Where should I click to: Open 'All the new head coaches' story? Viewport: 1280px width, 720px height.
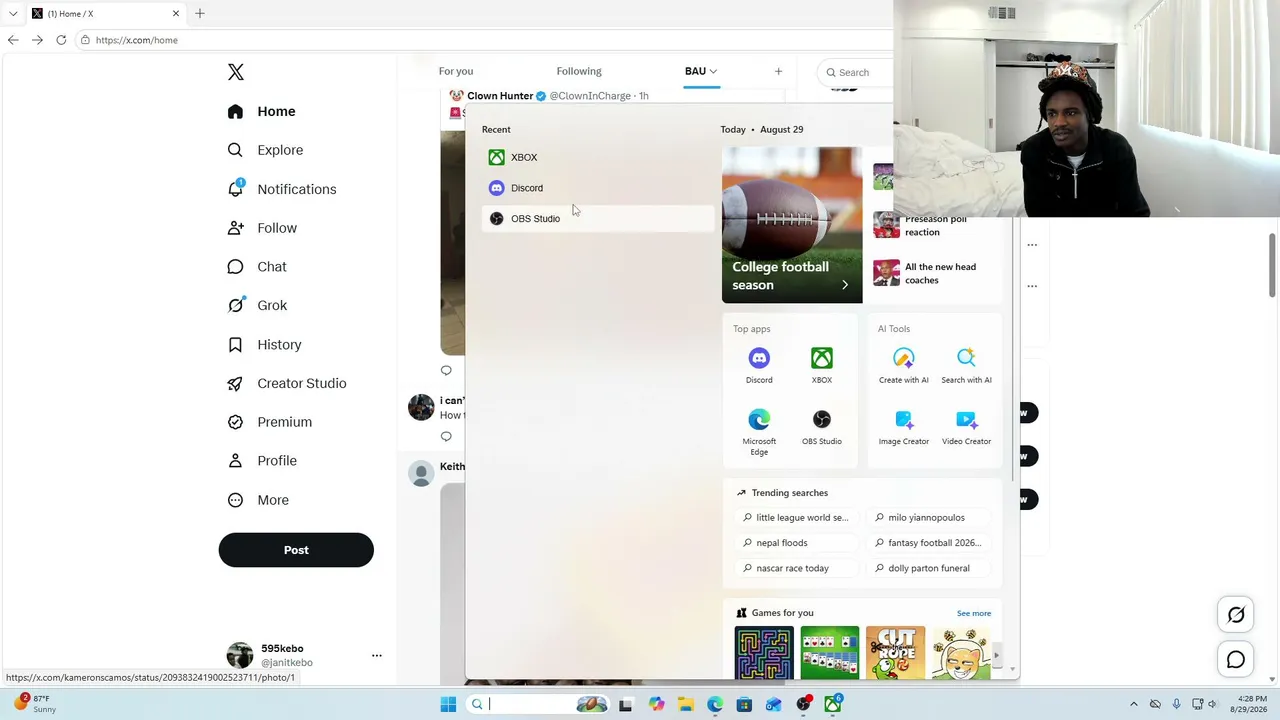pyautogui.click(x=937, y=273)
